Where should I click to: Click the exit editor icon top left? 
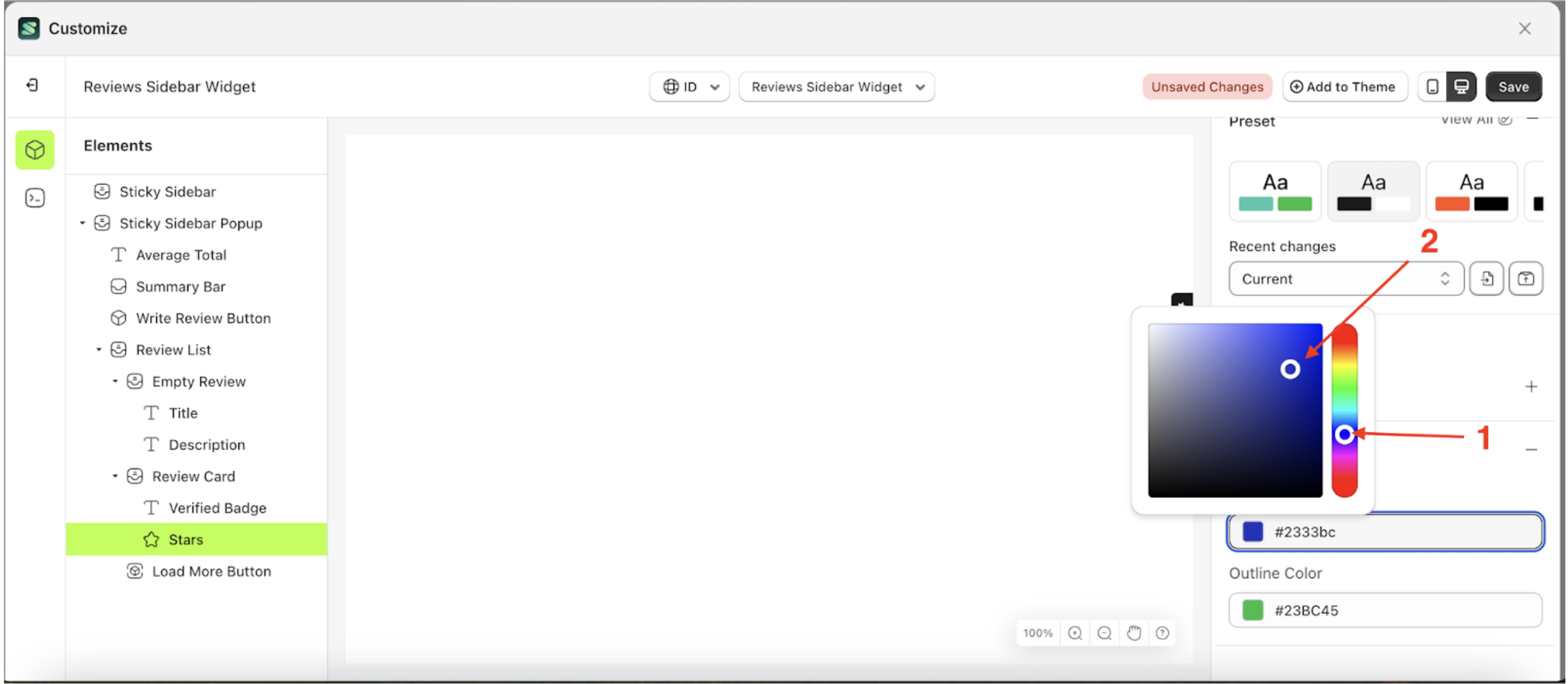pos(33,85)
